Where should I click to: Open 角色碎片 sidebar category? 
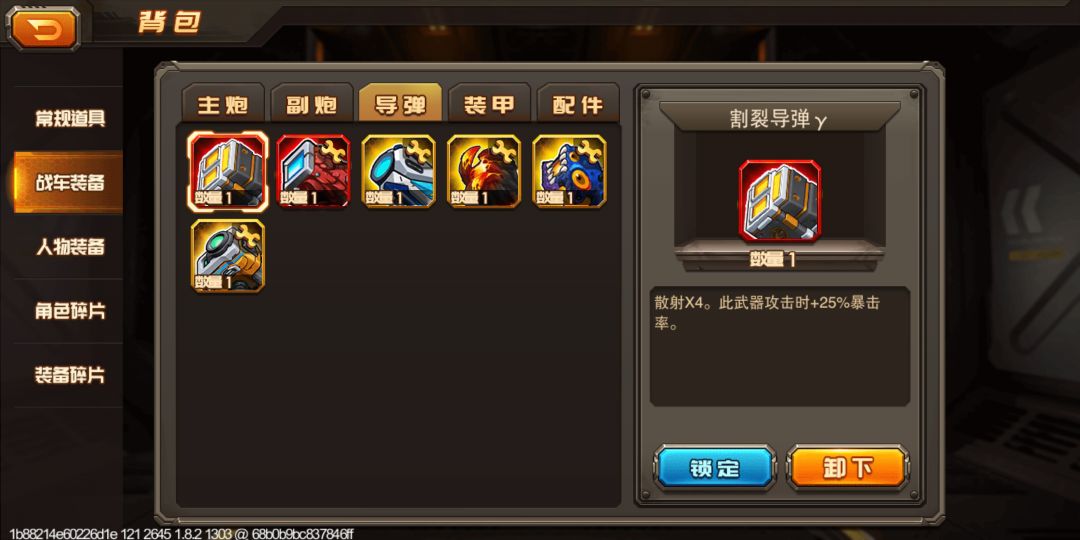(x=70, y=311)
